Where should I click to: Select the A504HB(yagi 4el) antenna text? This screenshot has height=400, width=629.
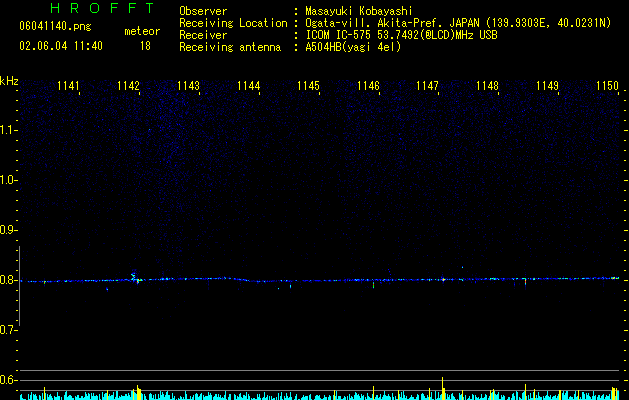point(353,47)
